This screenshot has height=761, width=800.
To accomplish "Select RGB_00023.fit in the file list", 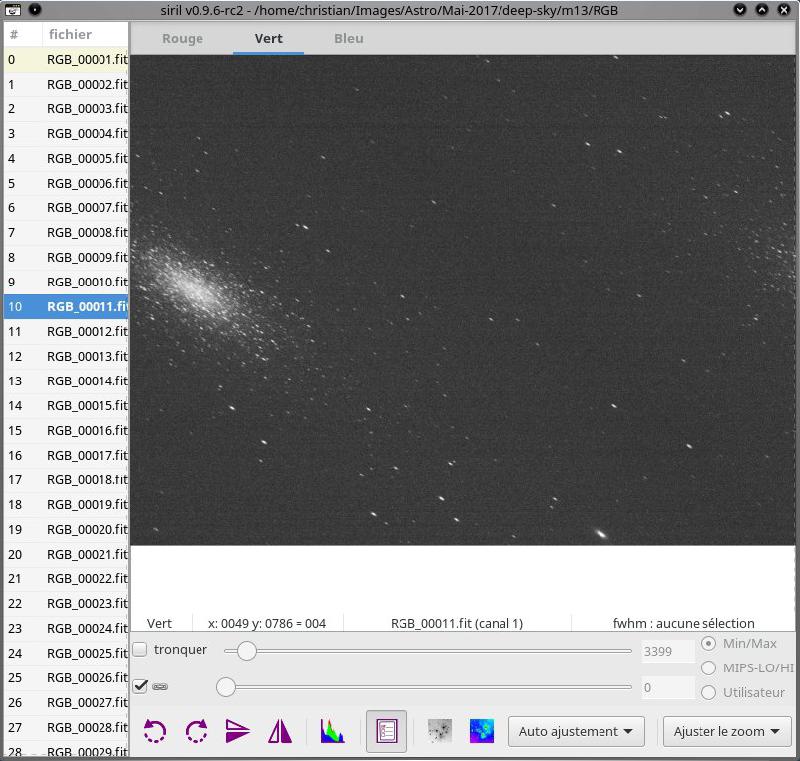I will (x=66, y=603).
